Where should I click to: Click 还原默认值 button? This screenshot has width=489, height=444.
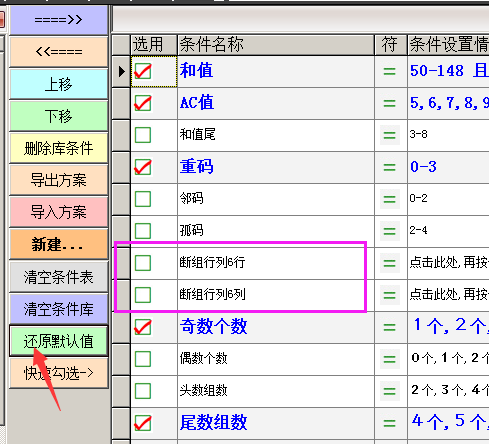[59, 341]
